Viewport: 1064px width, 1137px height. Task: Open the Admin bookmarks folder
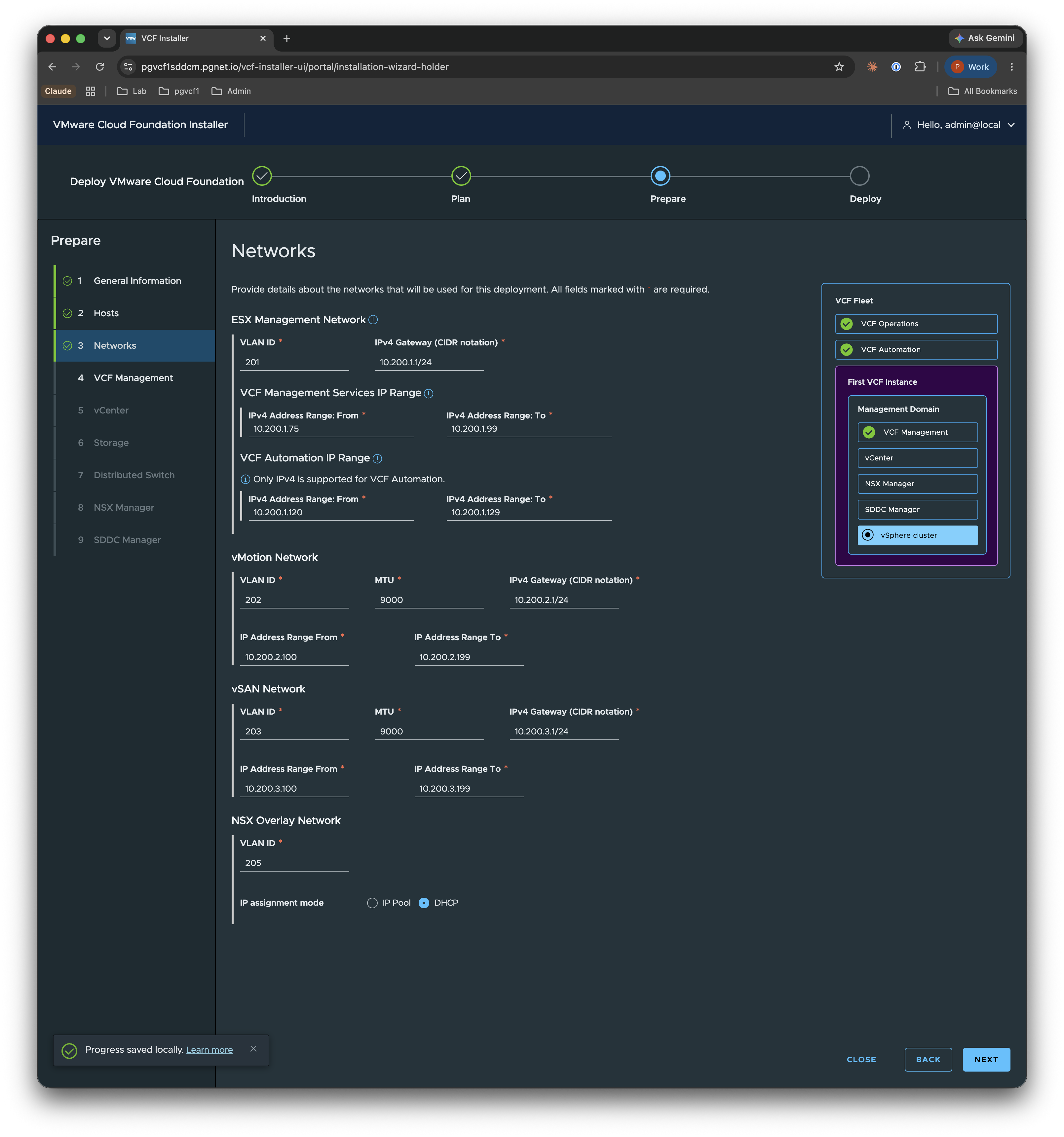tap(231, 91)
